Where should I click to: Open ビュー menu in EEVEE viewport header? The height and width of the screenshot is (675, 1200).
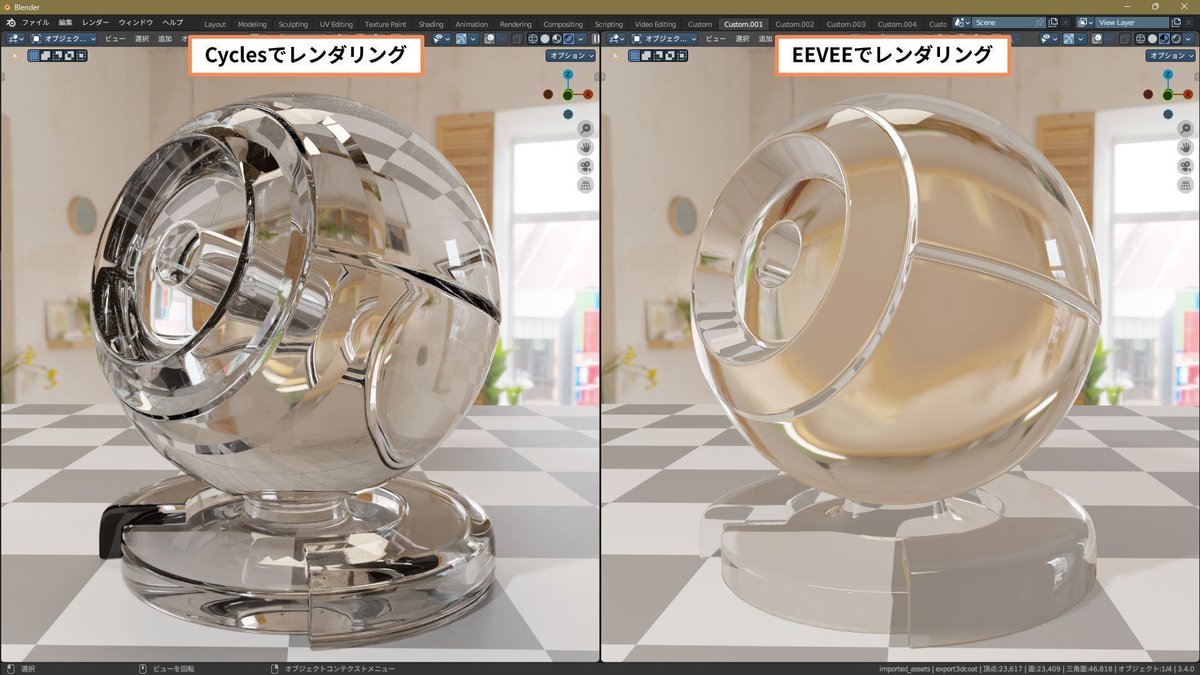716,39
